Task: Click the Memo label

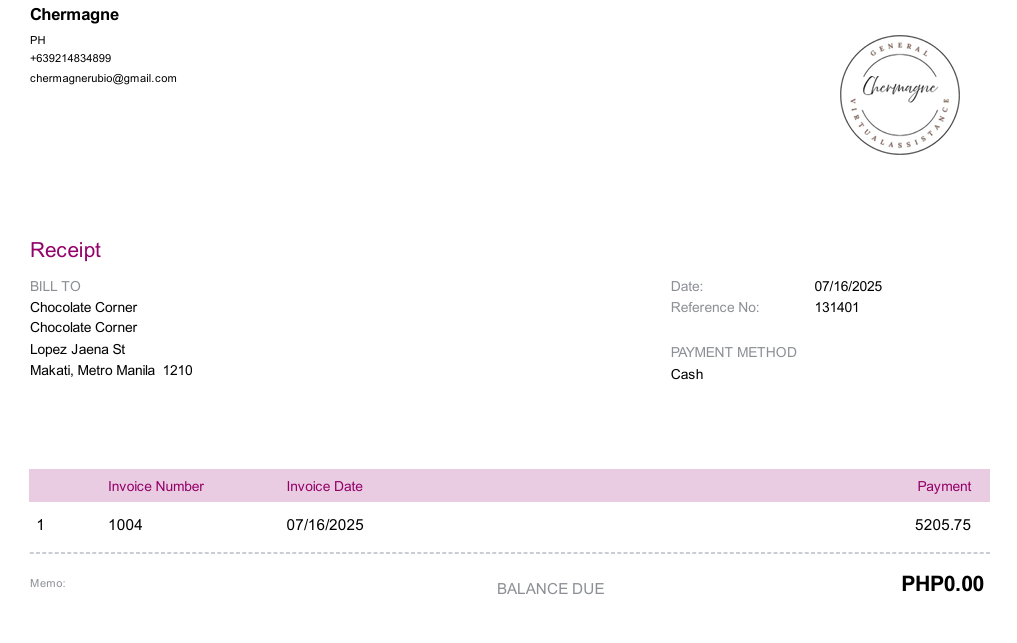Action: coord(48,583)
